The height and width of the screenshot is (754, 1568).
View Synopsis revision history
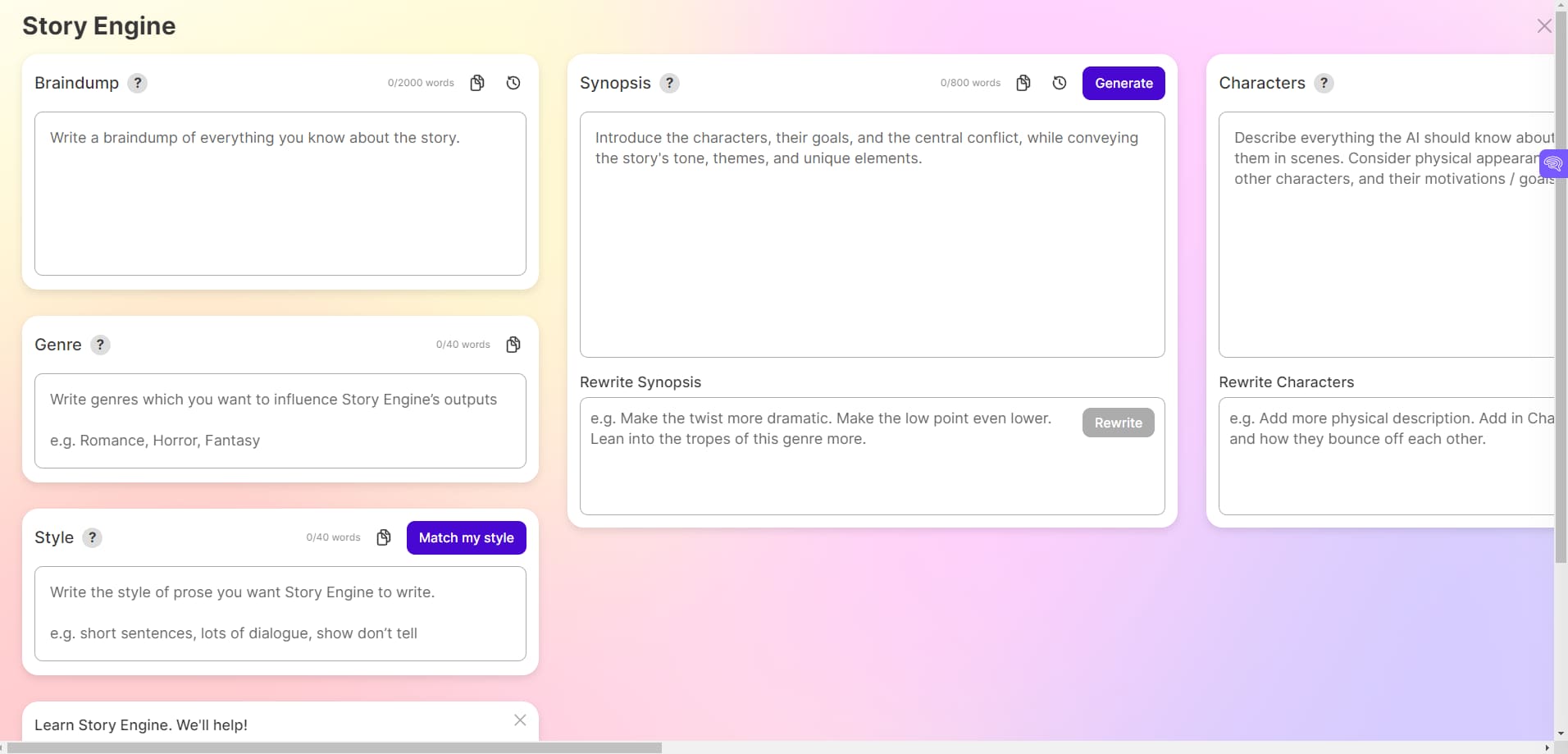pos(1059,83)
